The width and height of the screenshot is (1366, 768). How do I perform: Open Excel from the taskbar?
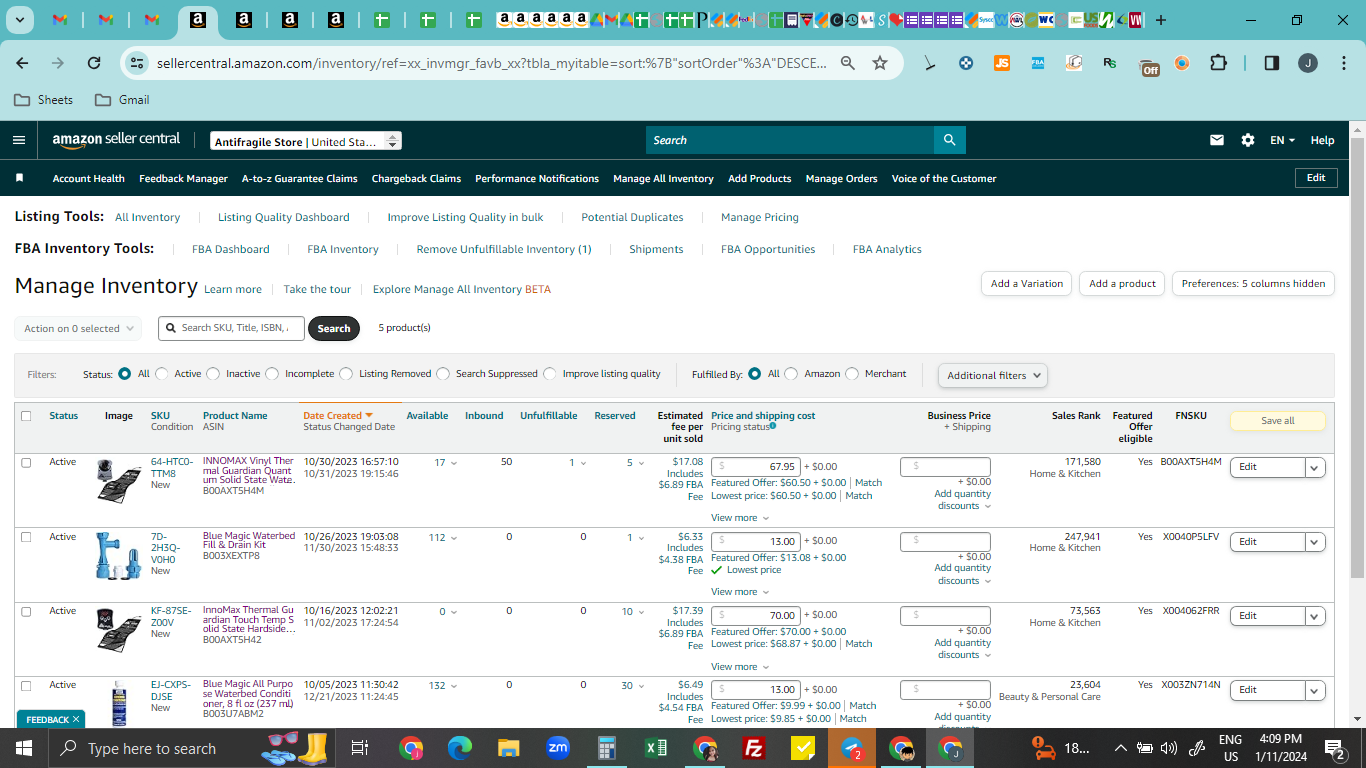656,748
